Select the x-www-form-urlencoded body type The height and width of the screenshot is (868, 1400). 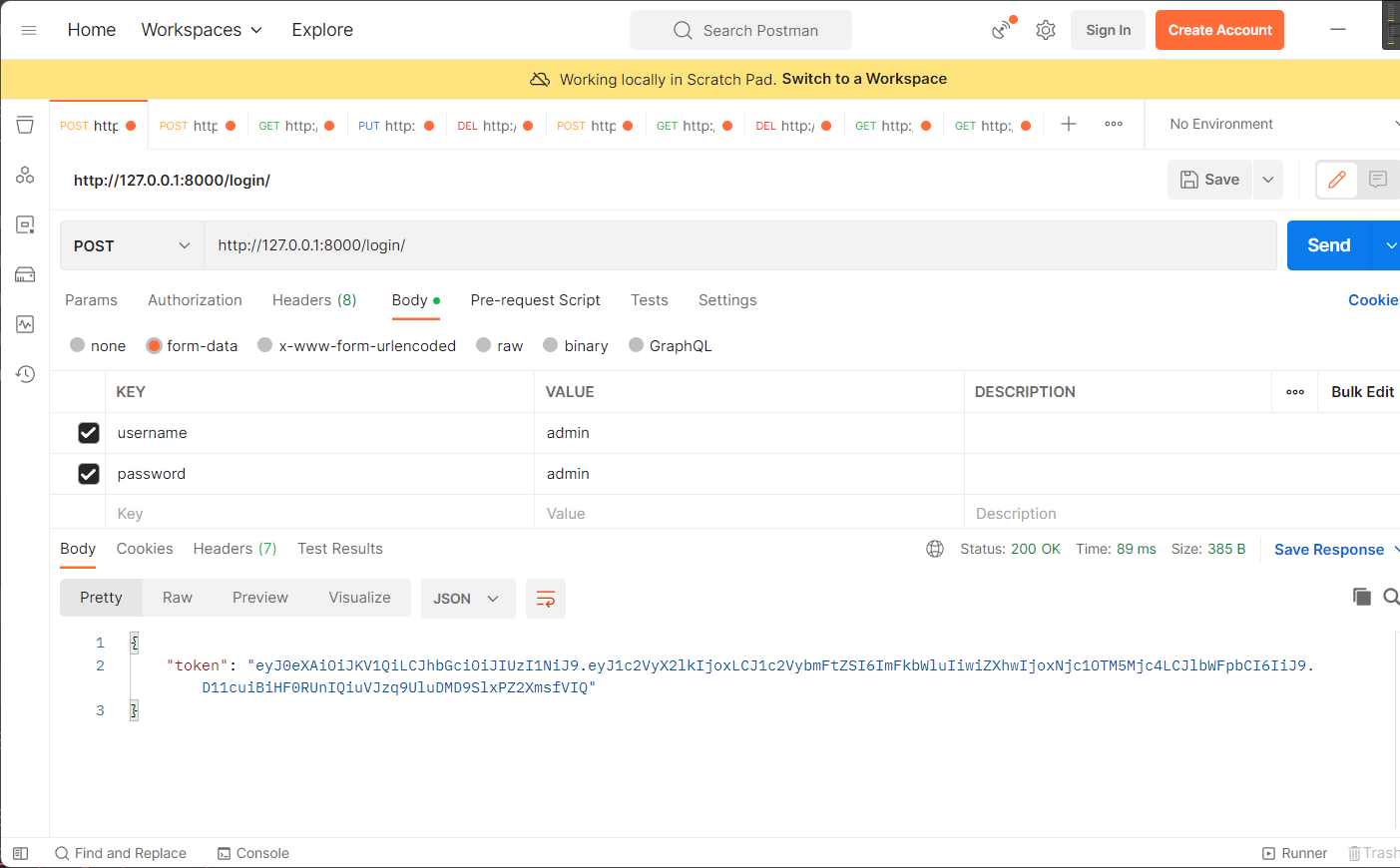pyautogui.click(x=264, y=345)
